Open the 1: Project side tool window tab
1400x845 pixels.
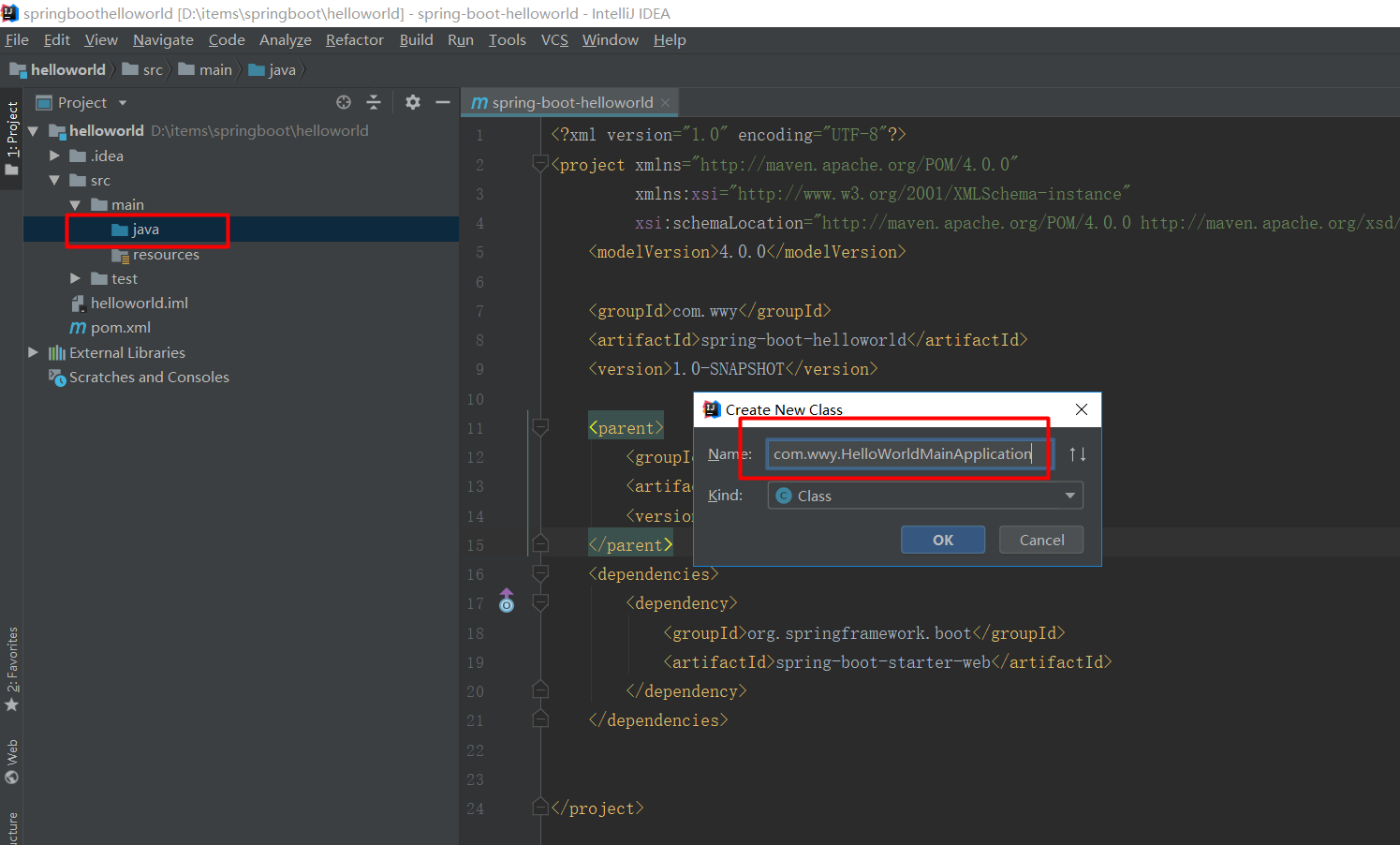pyautogui.click(x=12, y=138)
